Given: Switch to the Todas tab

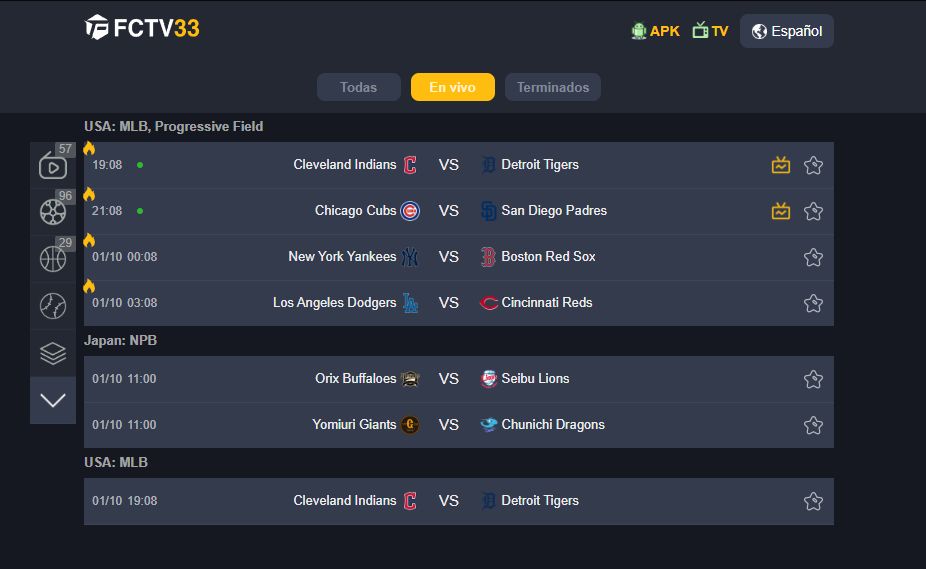Looking at the screenshot, I should (358, 87).
